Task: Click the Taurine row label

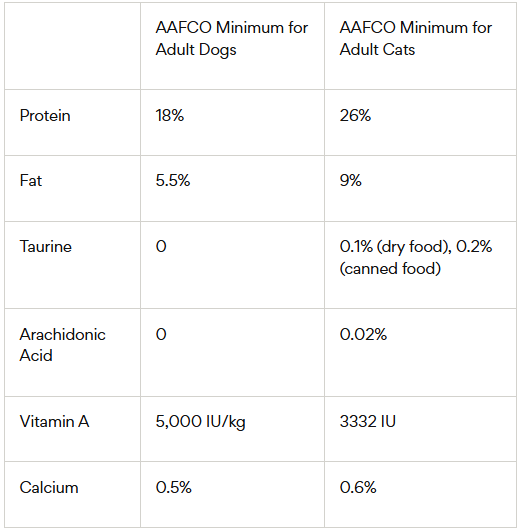Action: click(x=46, y=246)
